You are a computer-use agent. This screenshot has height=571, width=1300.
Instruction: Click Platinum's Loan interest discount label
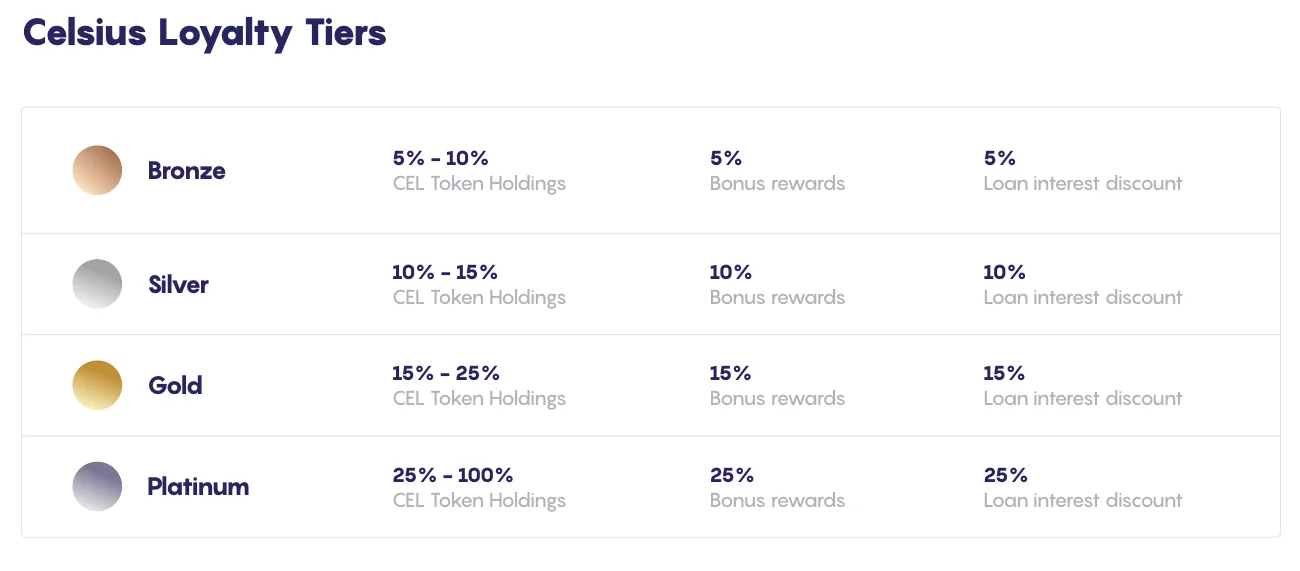point(1082,501)
